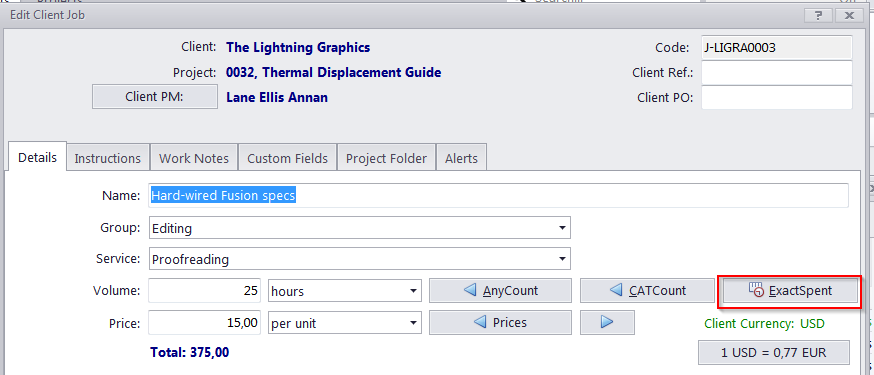Click the Client Ref. input field
This screenshot has width=874, height=375.
point(776,72)
